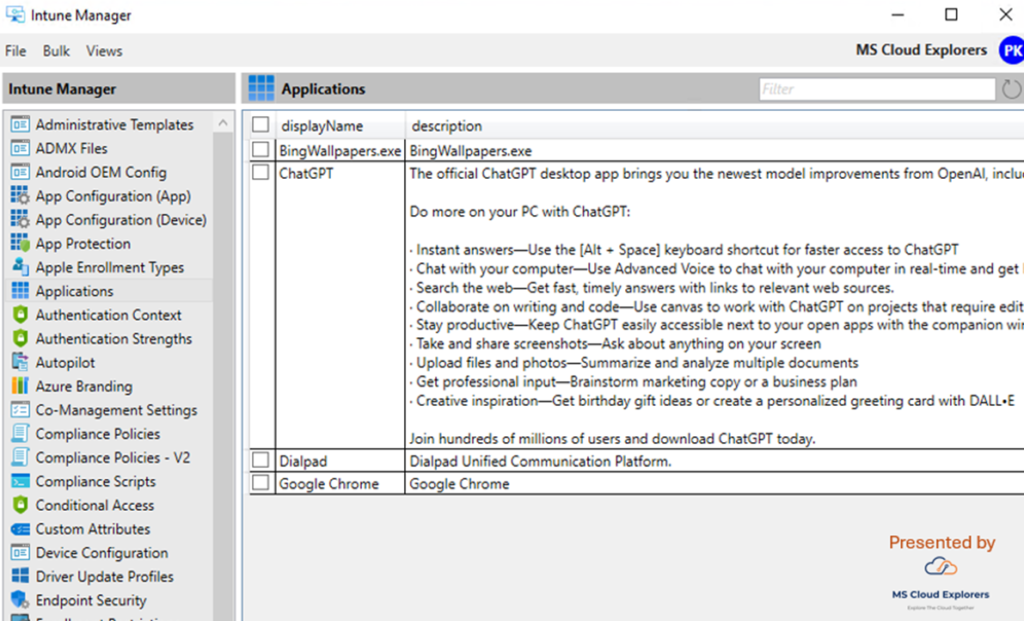
Task: Click the App Protection icon
Action: click(20, 244)
